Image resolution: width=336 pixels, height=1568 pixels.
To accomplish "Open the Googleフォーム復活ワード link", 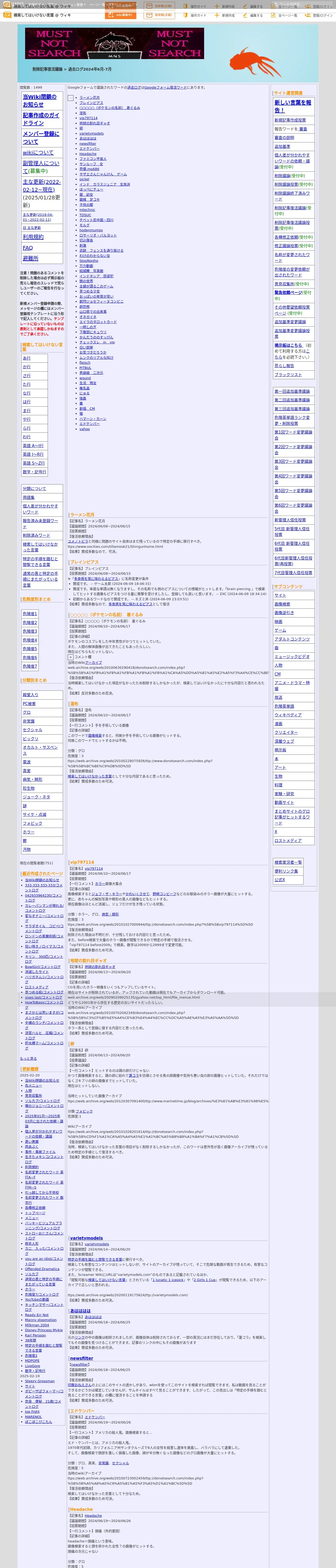I will pyautogui.click(x=165, y=88).
